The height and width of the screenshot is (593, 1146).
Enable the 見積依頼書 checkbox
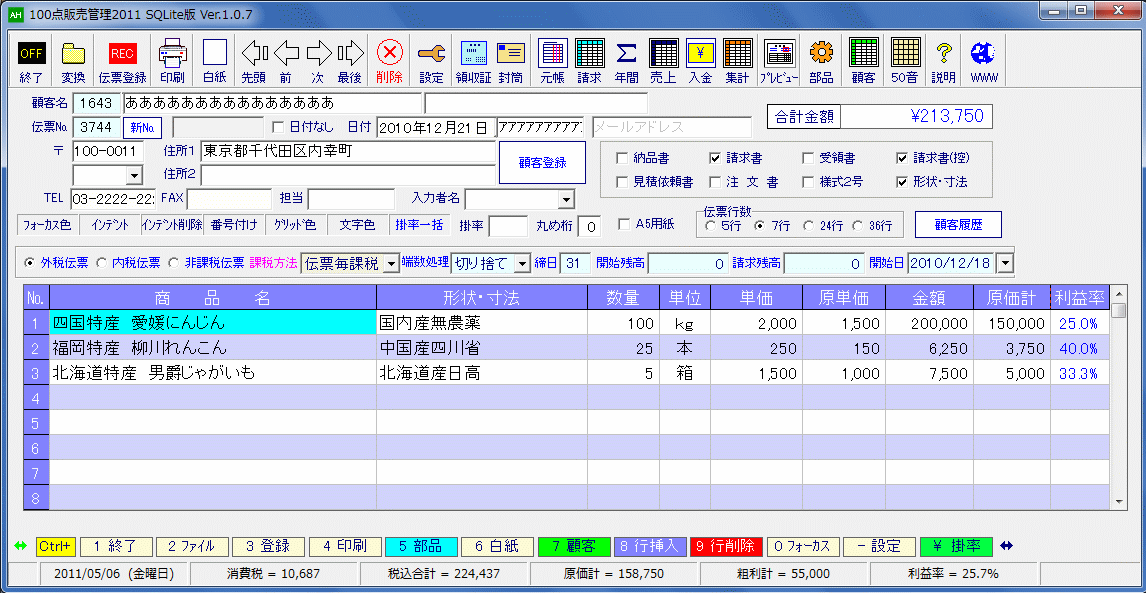coord(622,182)
